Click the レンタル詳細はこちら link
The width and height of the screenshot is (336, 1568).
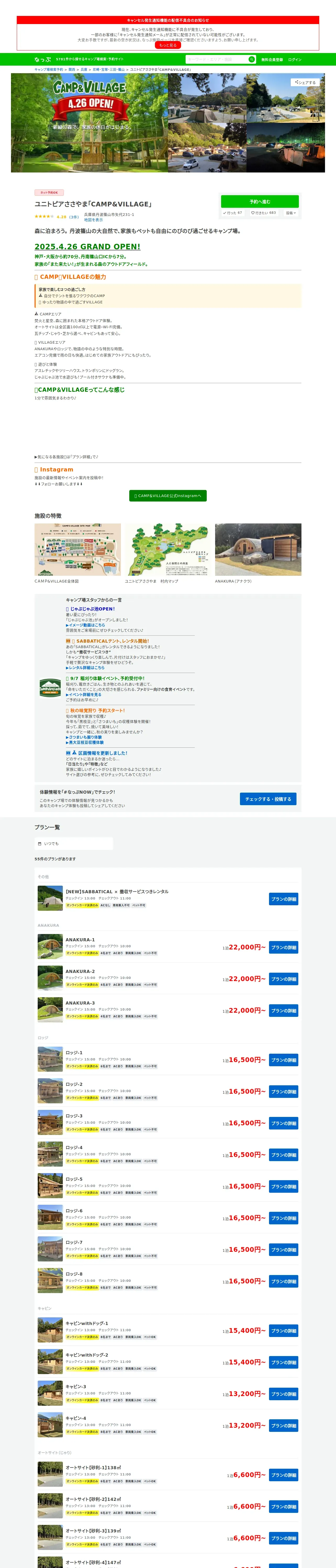pyautogui.click(x=85, y=668)
